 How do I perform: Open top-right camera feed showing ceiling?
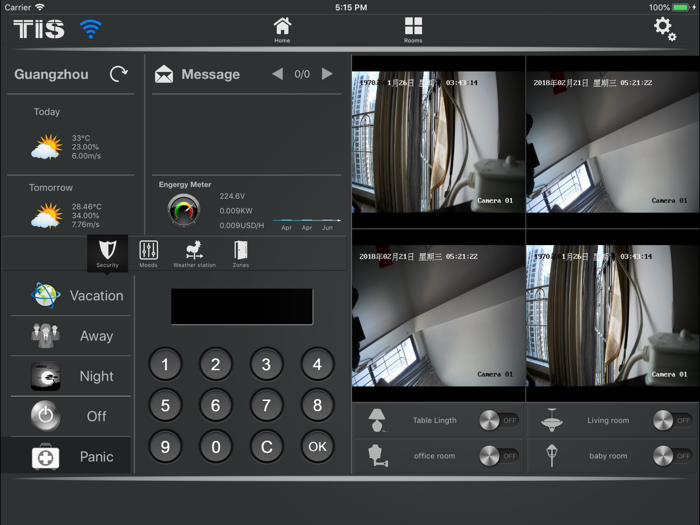[612, 142]
